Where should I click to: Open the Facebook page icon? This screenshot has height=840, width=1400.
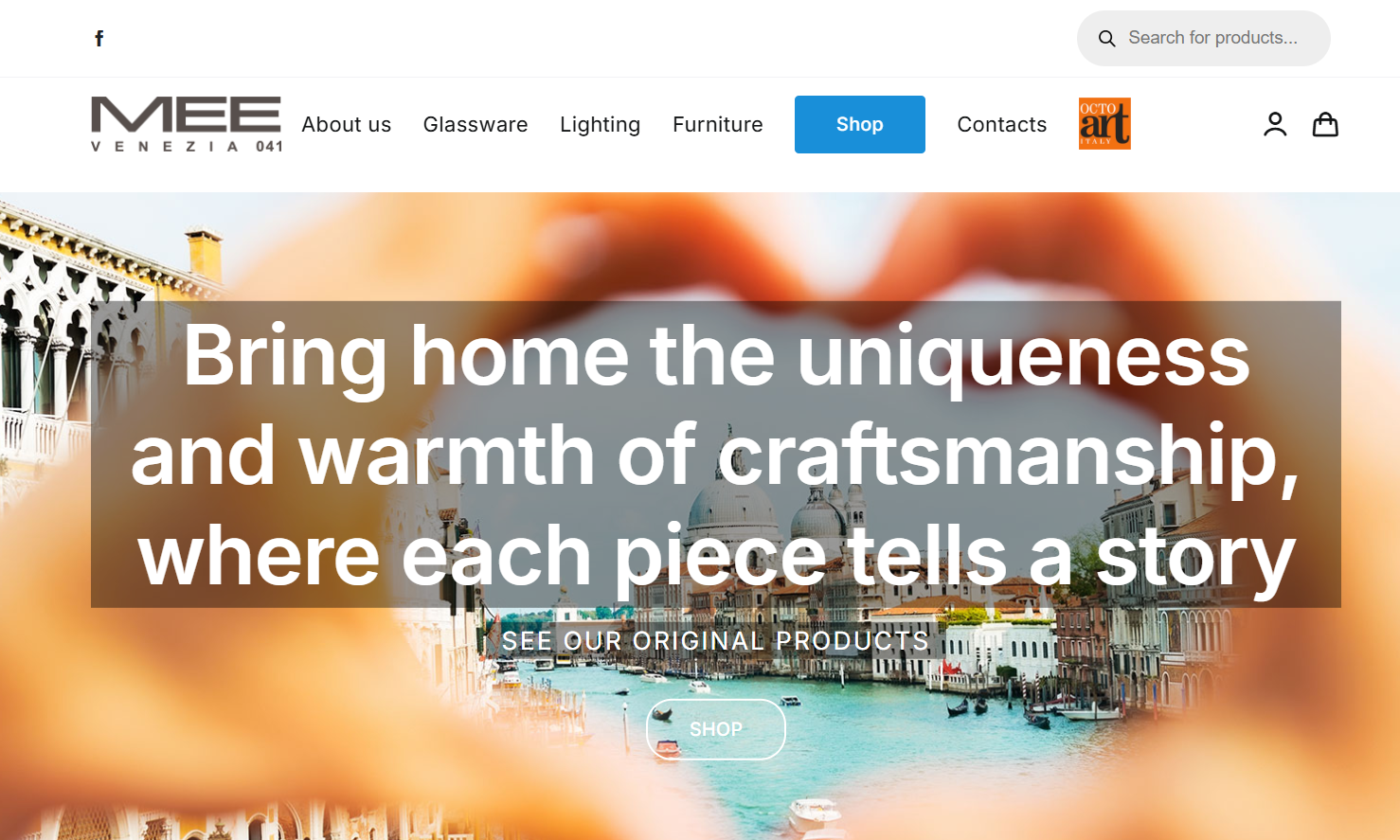coord(99,38)
